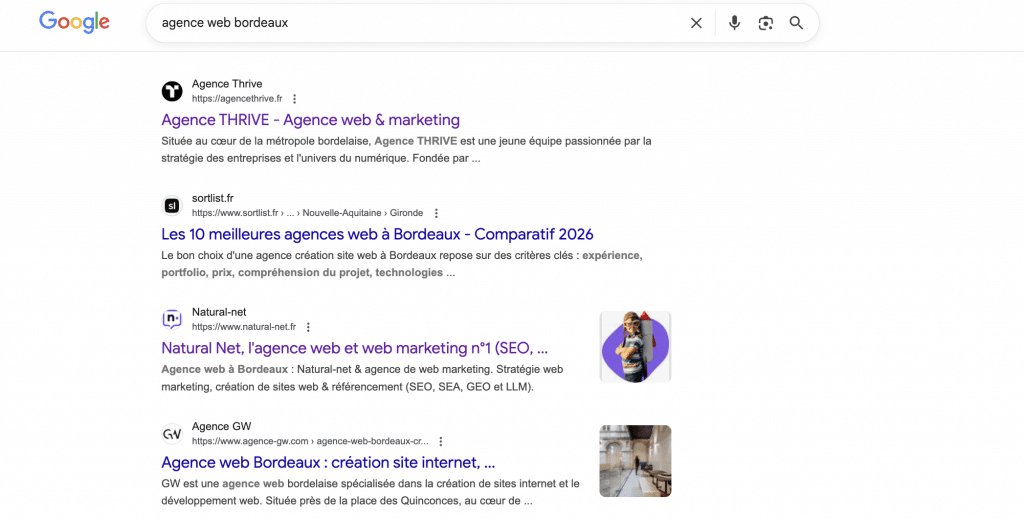Open 'Agence THRIVE - Agence web & marketing' link
Viewport: 1024px width, 520px height.
tap(311, 120)
